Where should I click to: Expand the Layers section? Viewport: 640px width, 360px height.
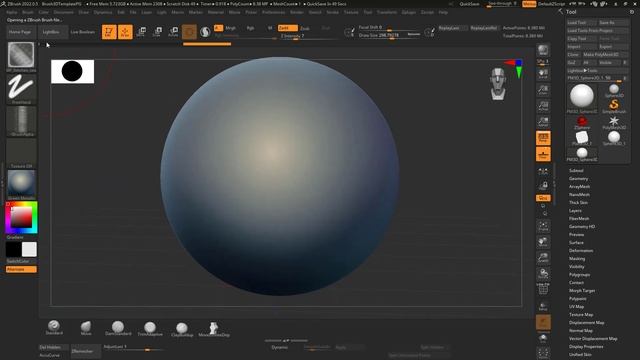coord(575,211)
